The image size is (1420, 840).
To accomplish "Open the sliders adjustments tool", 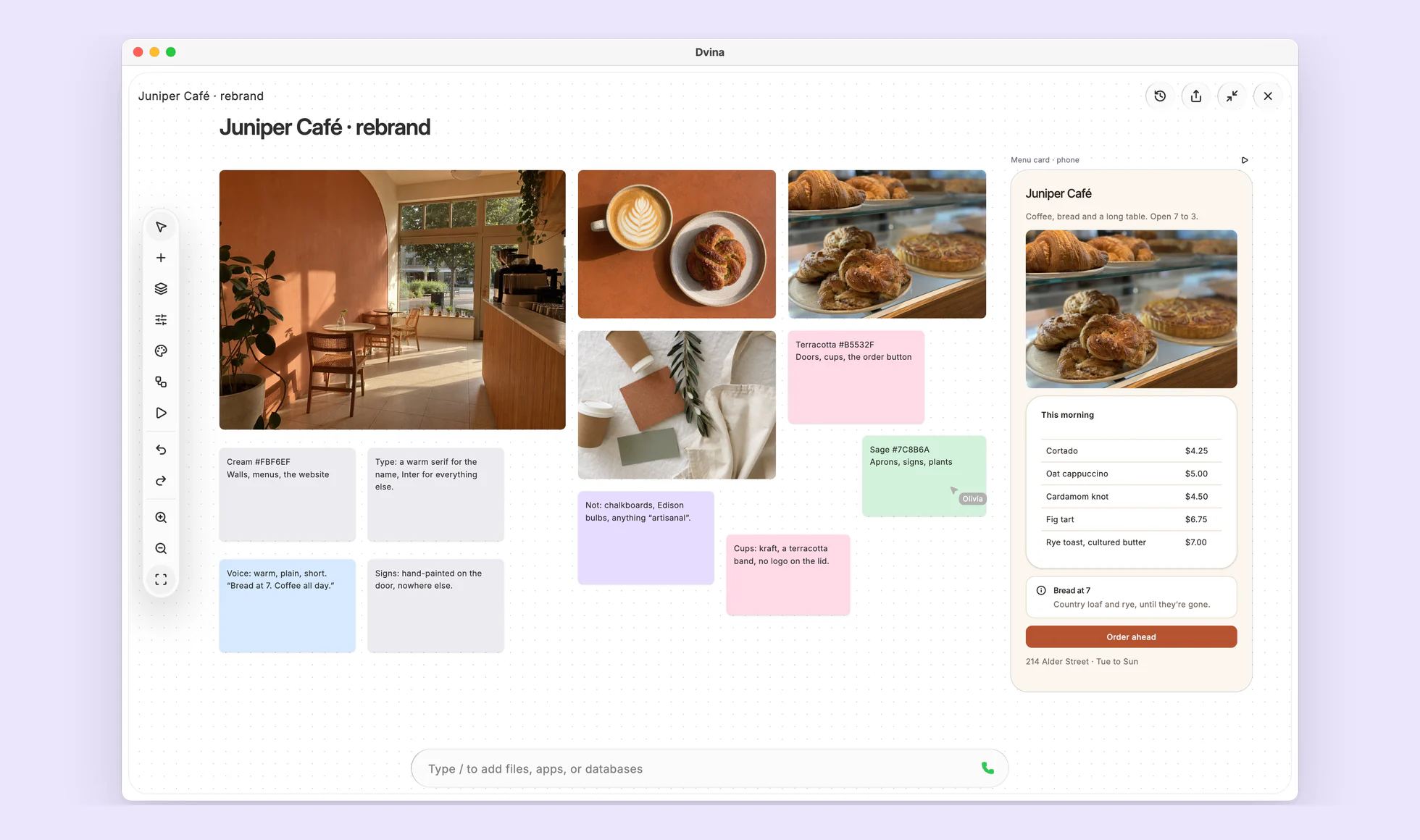I will pyautogui.click(x=161, y=319).
